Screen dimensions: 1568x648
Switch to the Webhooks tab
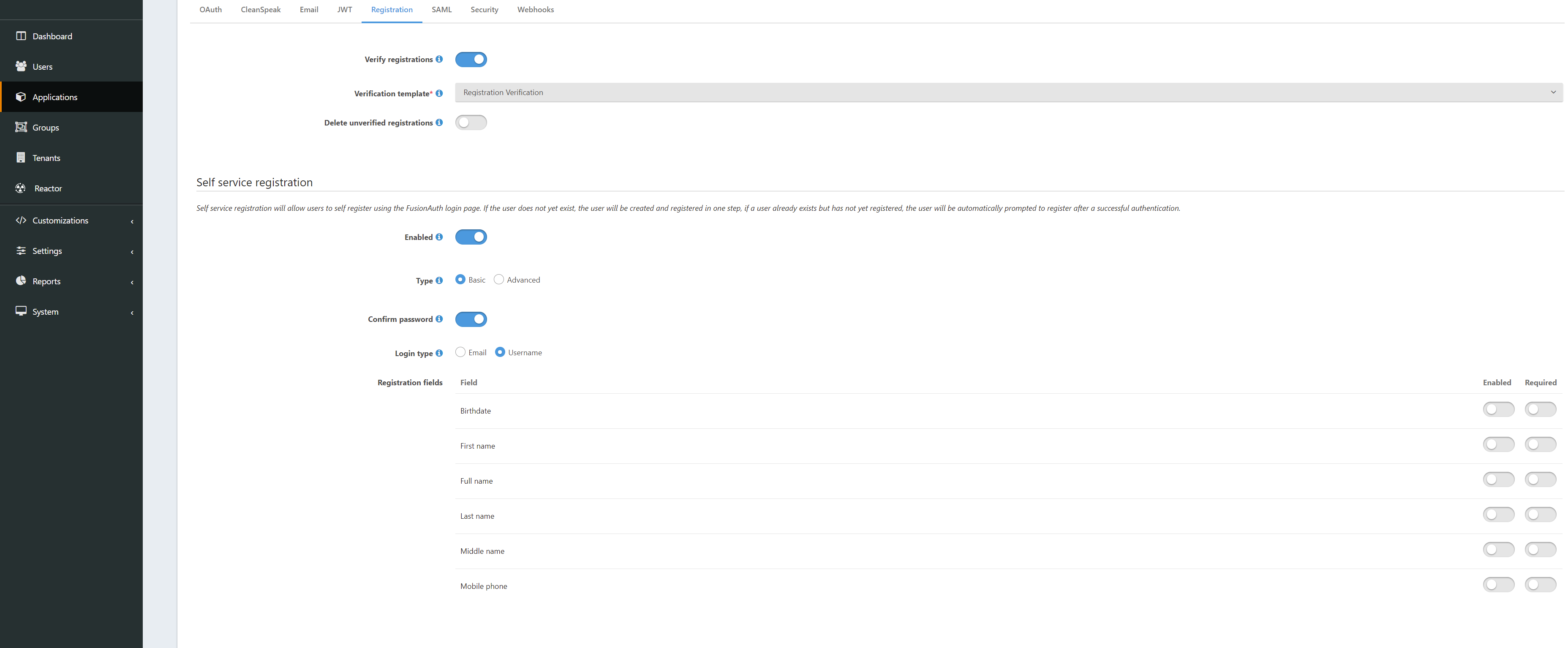click(535, 10)
